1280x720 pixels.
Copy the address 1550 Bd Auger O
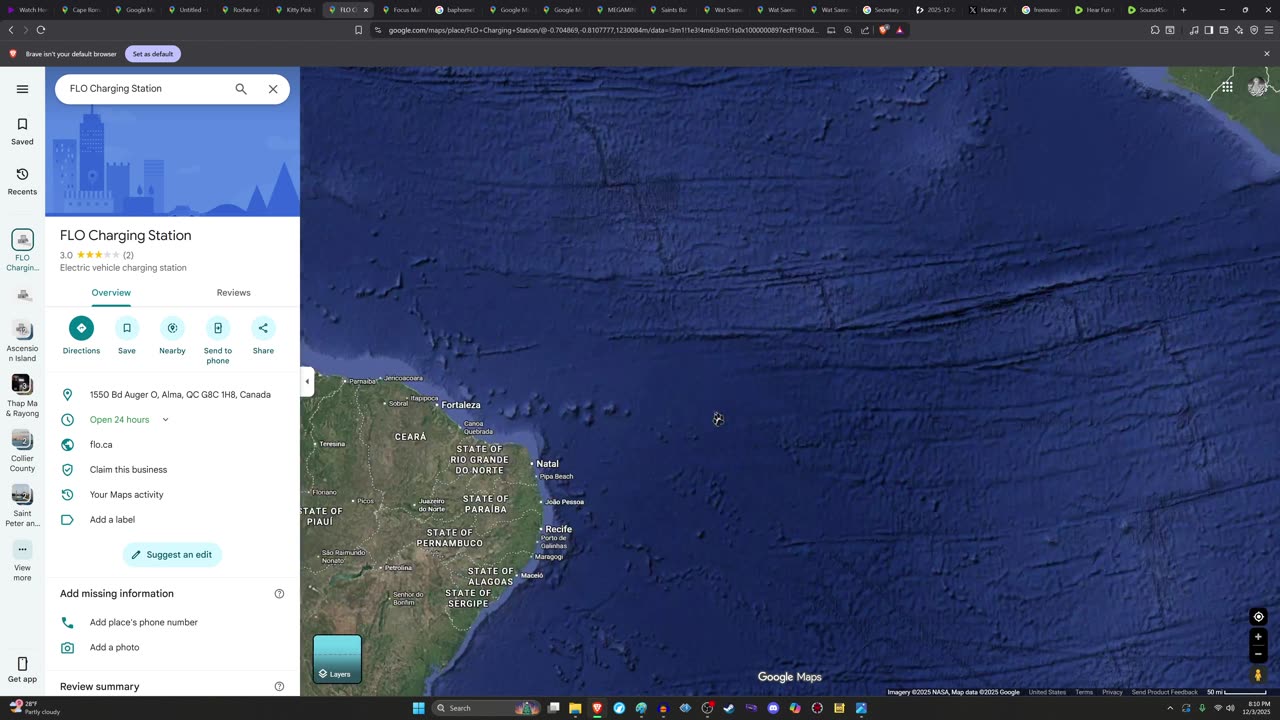[172, 395]
